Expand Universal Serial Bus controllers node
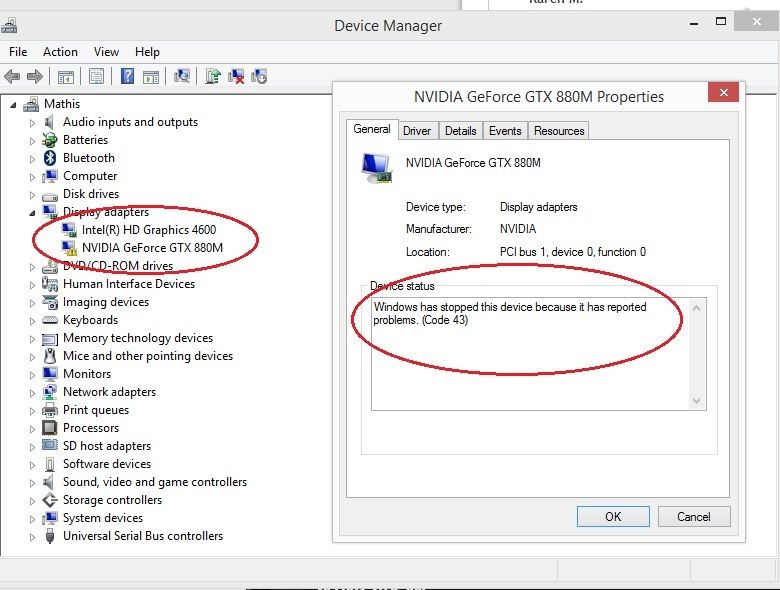The height and width of the screenshot is (590, 780). (32, 537)
